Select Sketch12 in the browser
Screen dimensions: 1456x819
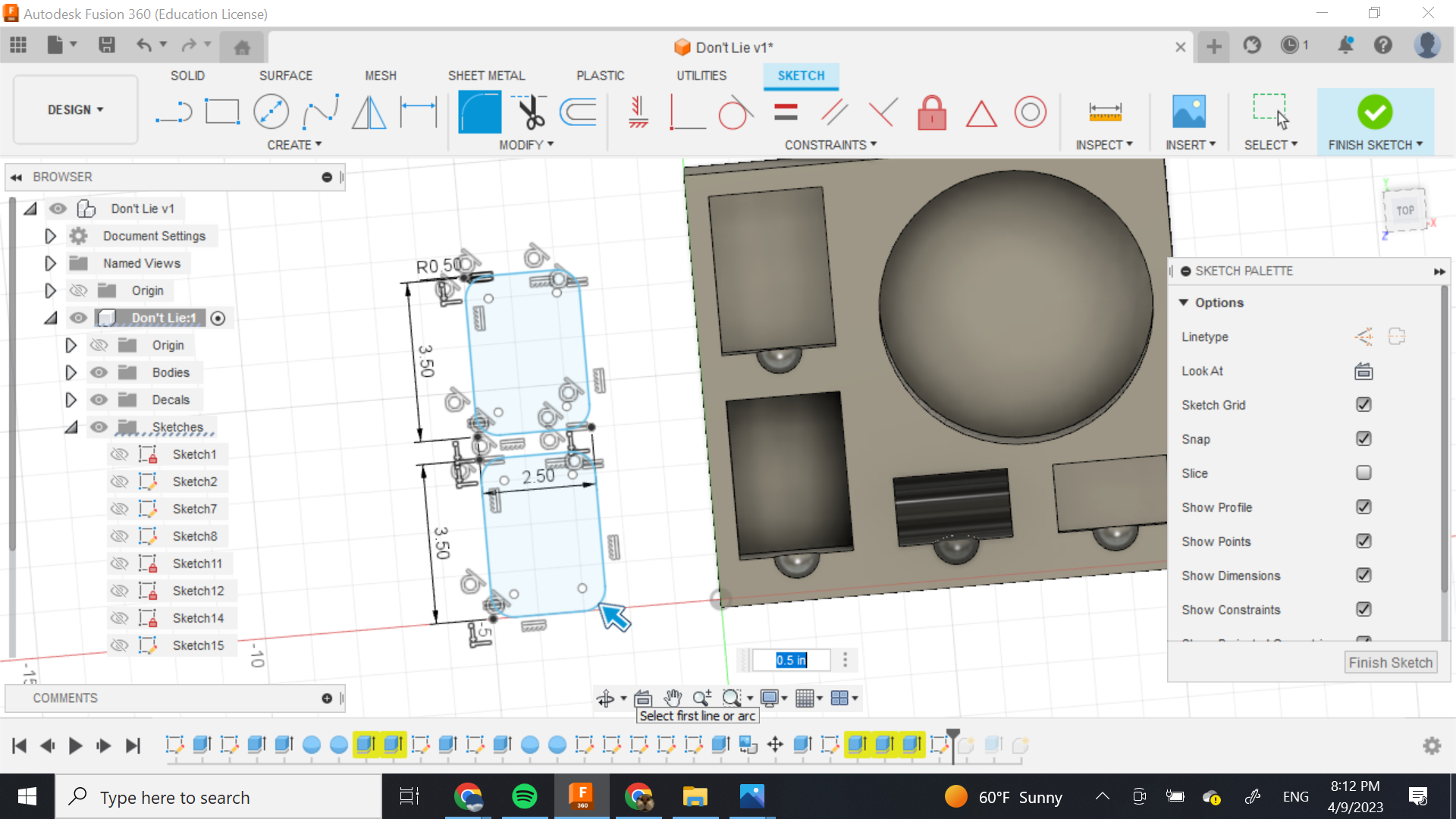pos(198,591)
